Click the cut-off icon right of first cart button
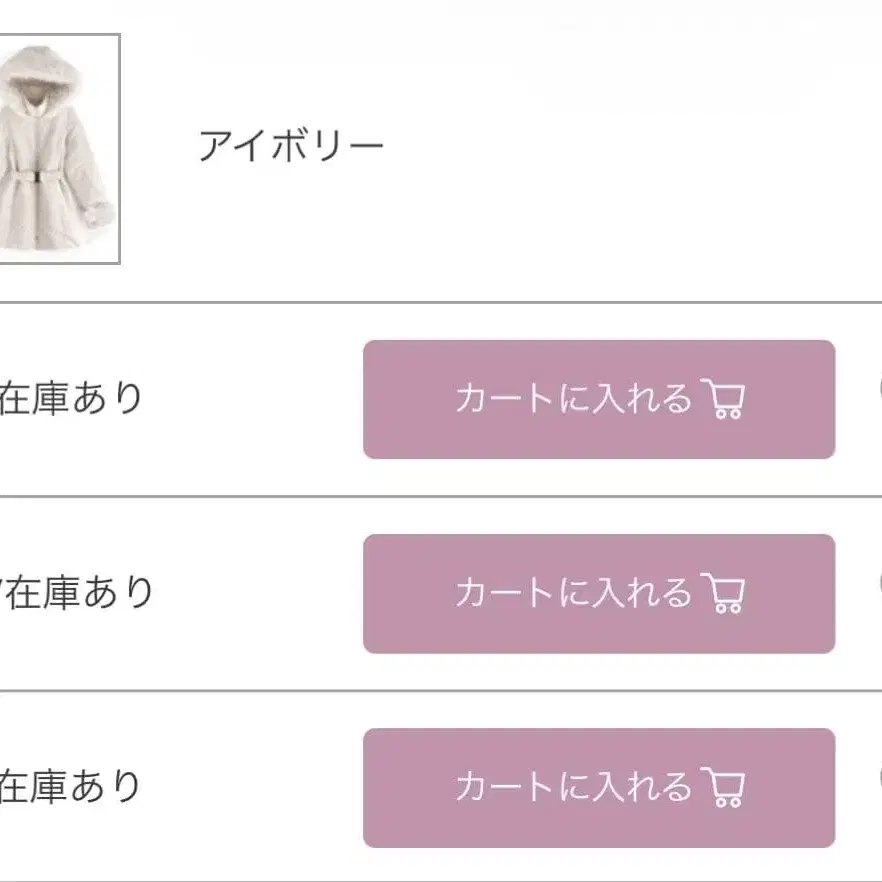This screenshot has height=882, width=882. pyautogui.click(x=878, y=387)
